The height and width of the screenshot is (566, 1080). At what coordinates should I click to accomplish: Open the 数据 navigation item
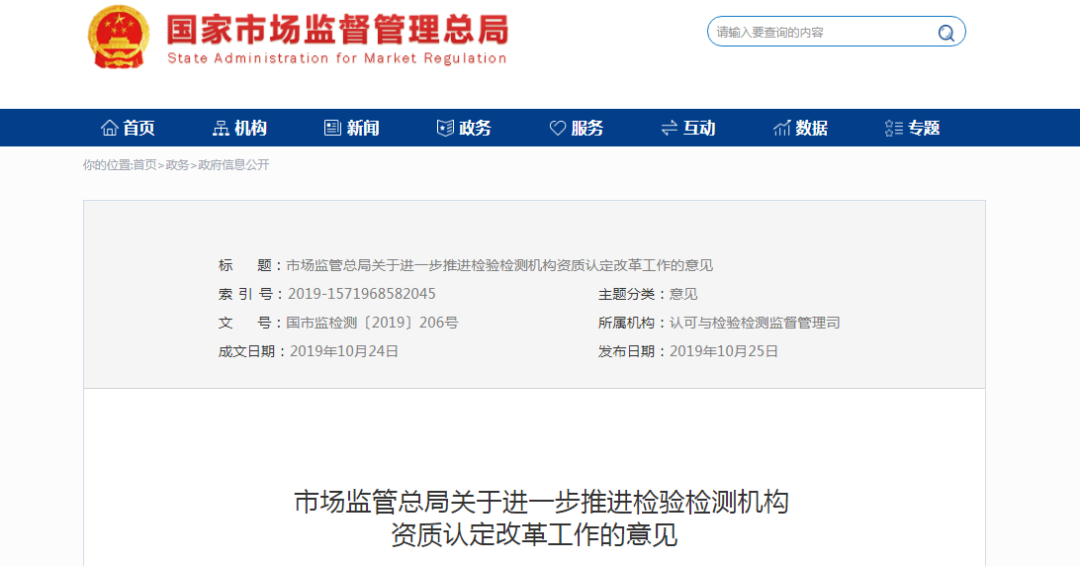(x=800, y=127)
